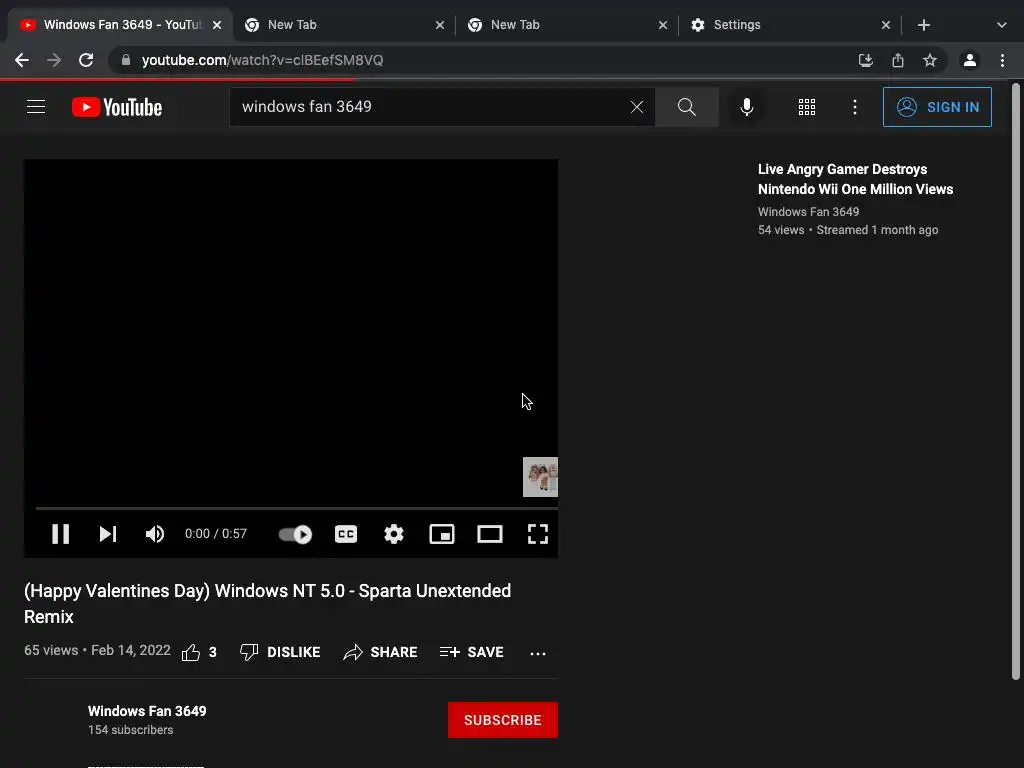1024x768 pixels.
Task: Click '54 views • Streamed 1 month ago' text
Action: point(848,230)
